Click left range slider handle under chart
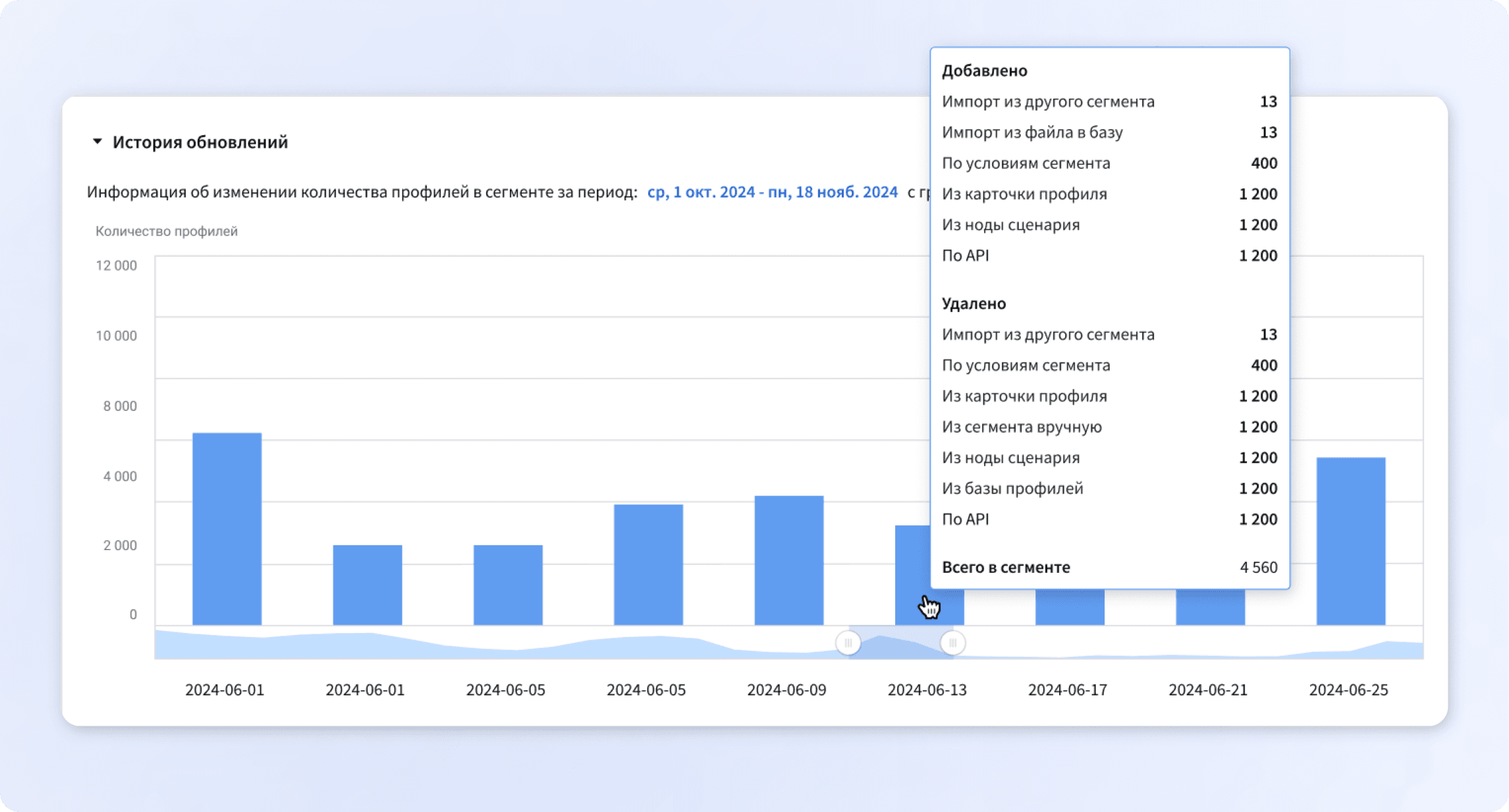1509x812 pixels. [848, 642]
